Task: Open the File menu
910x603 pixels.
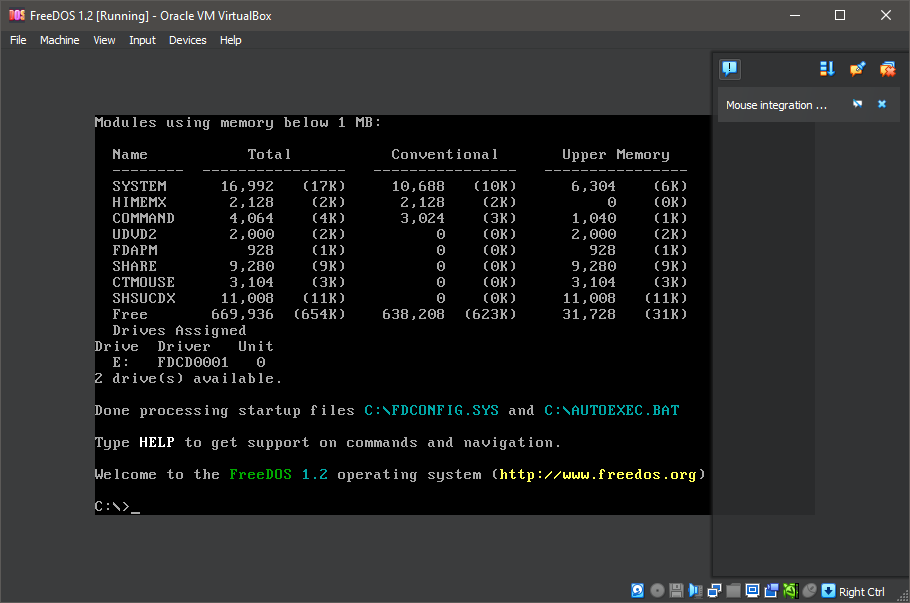Action: point(18,40)
